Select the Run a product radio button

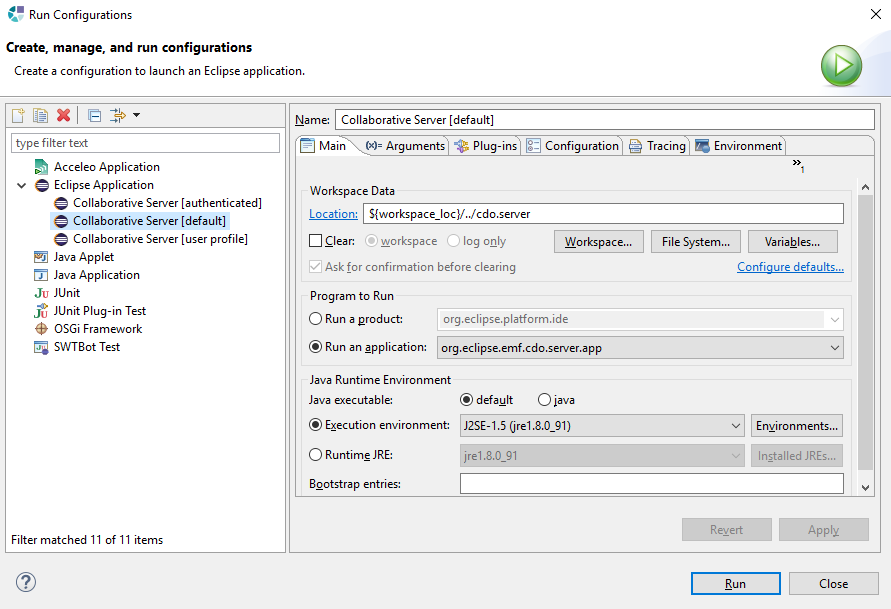pos(316,319)
